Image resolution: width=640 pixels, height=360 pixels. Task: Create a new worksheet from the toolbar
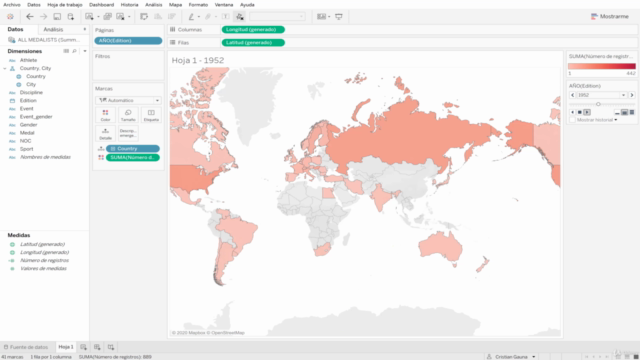pos(89,17)
